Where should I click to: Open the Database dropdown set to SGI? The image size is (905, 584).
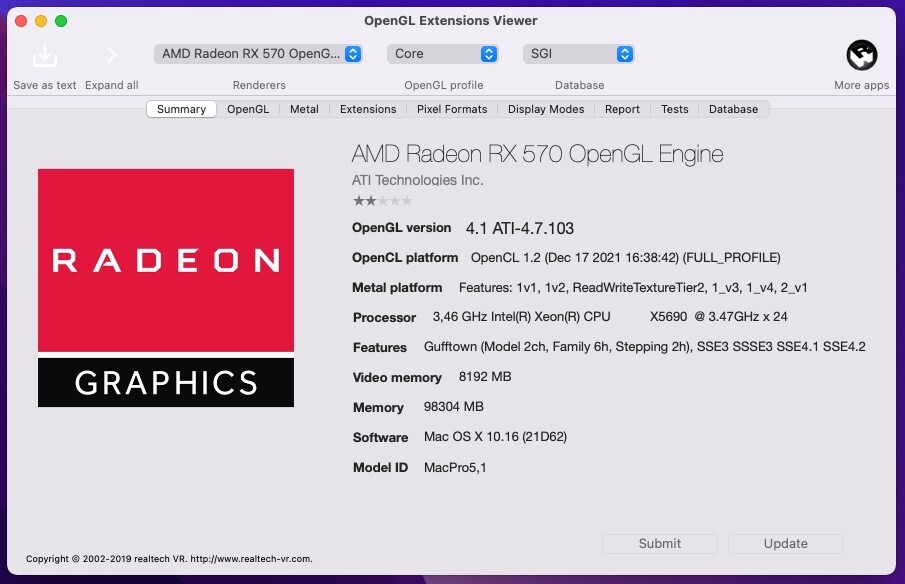click(579, 54)
